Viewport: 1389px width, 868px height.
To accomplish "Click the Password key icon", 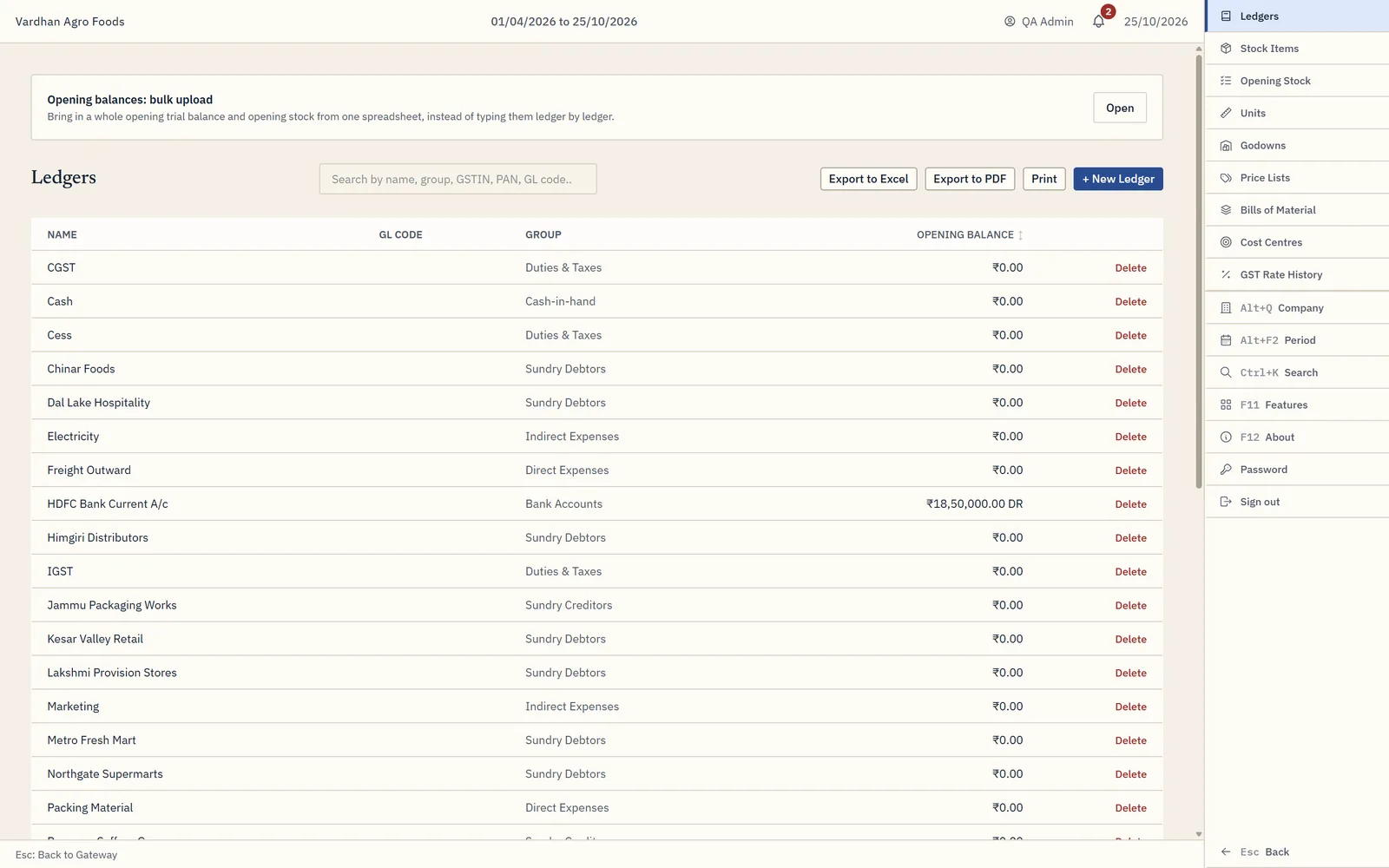I will pyautogui.click(x=1226, y=470).
